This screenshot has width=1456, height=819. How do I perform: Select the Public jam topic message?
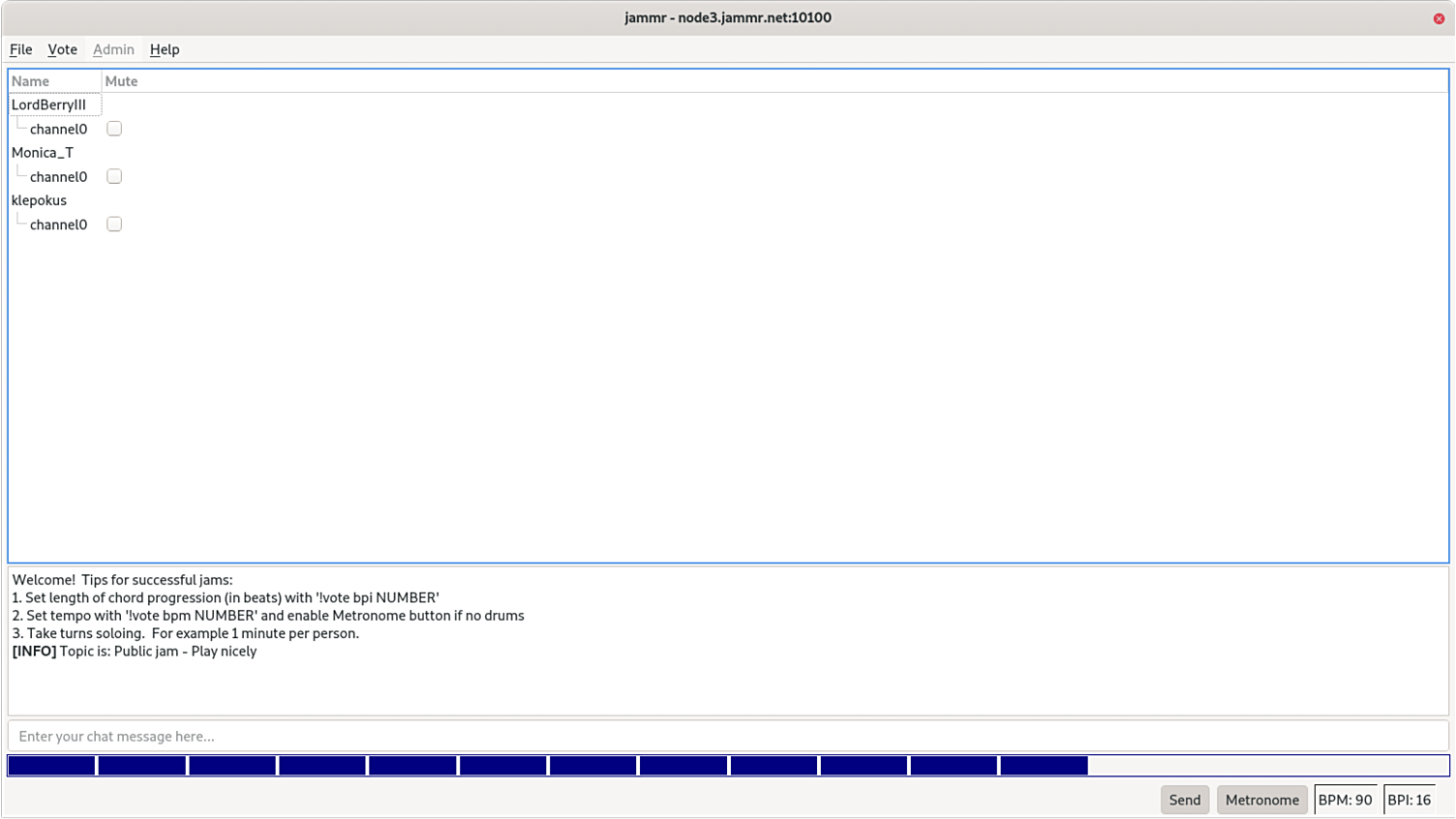pos(133,651)
